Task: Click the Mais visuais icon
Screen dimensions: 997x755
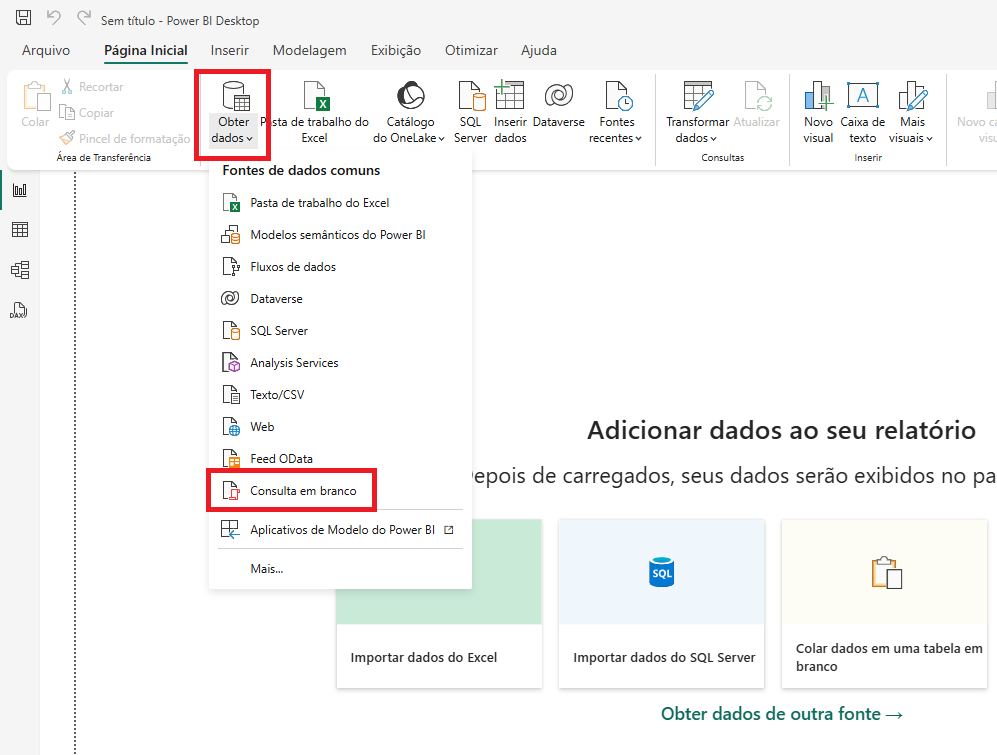Action: click(x=912, y=96)
